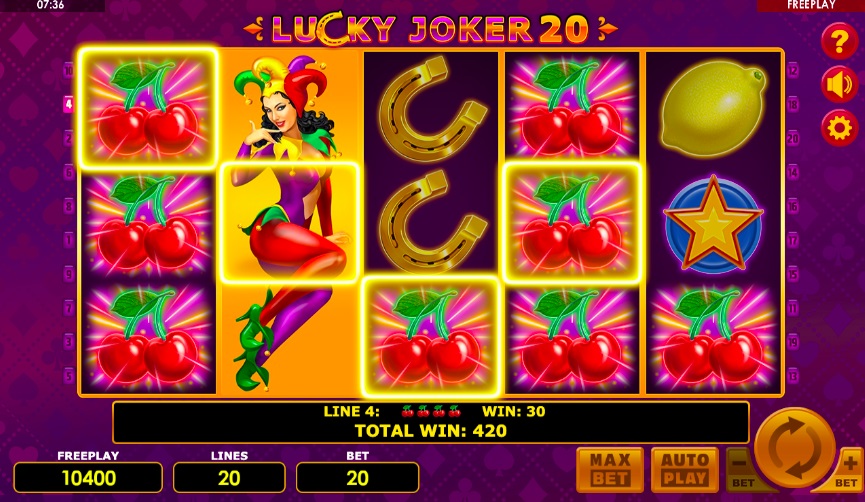Click the upper golden horseshoe symbol
This screenshot has width=865, height=502.
point(431,109)
